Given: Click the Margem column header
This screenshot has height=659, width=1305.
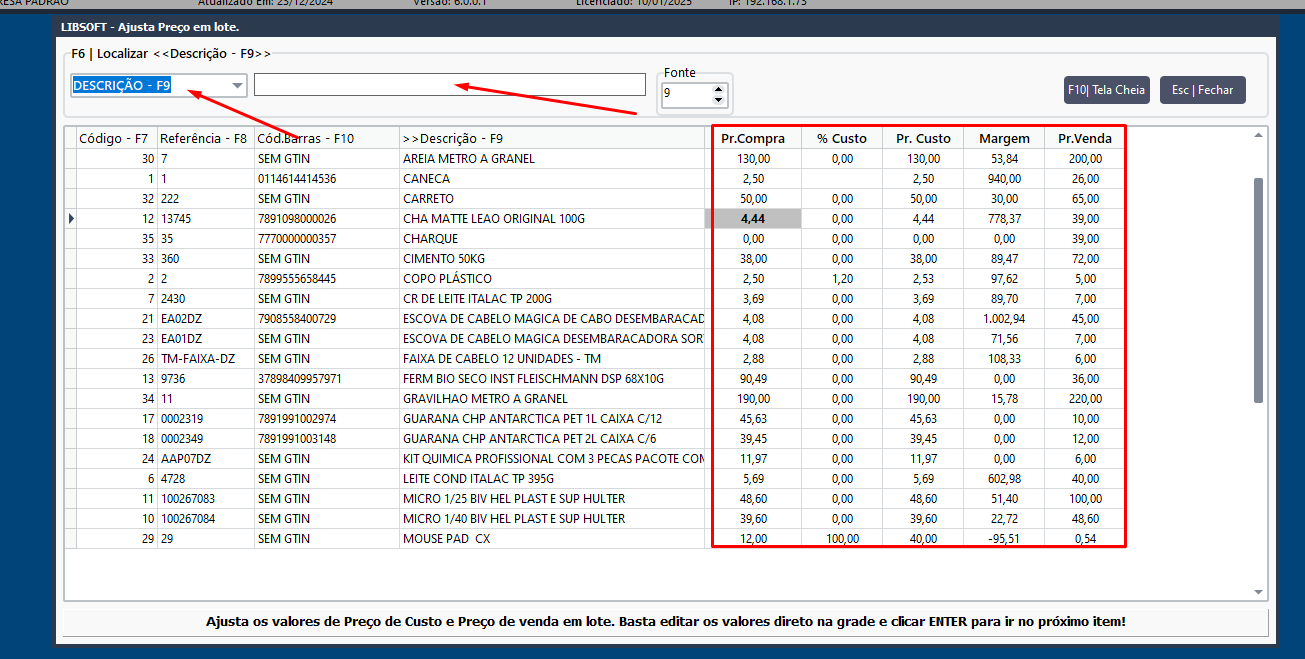Looking at the screenshot, I should tap(1005, 138).
